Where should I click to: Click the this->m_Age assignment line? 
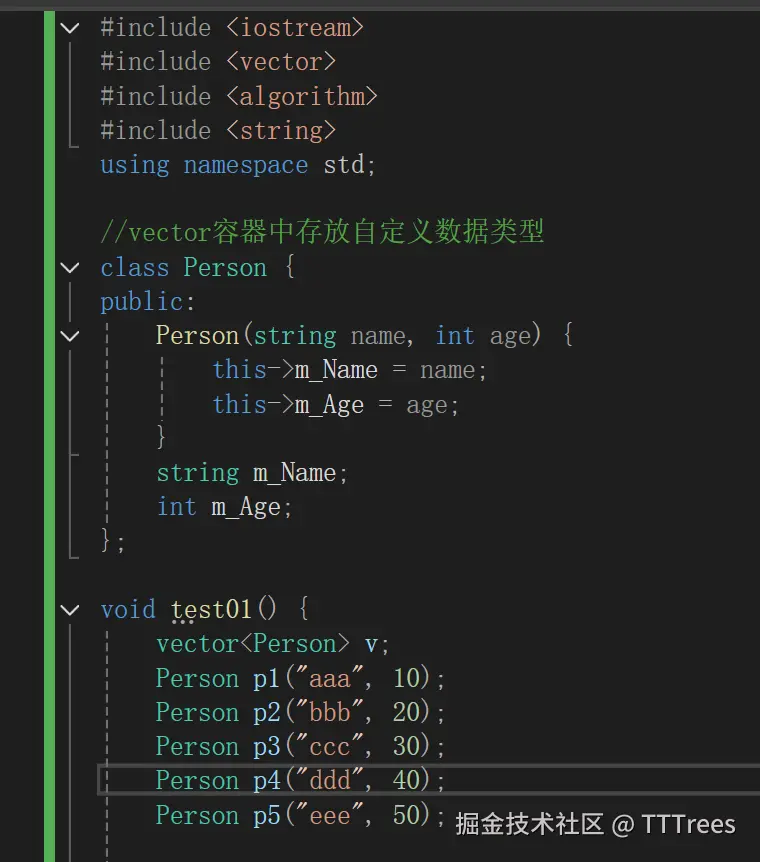(335, 404)
